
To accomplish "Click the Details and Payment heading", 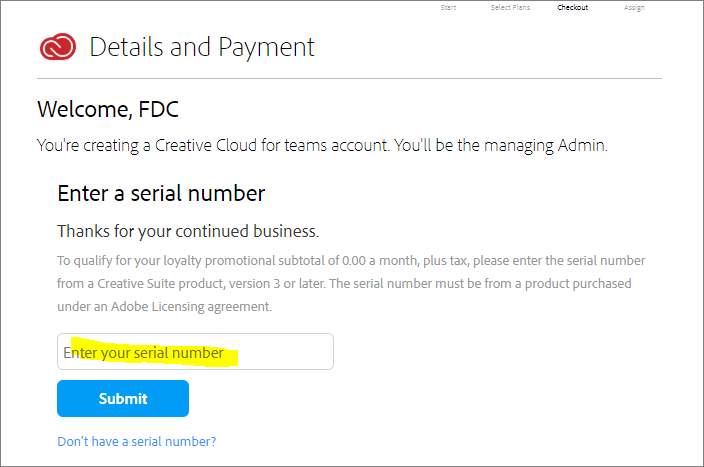I will pyautogui.click(x=202, y=47).
